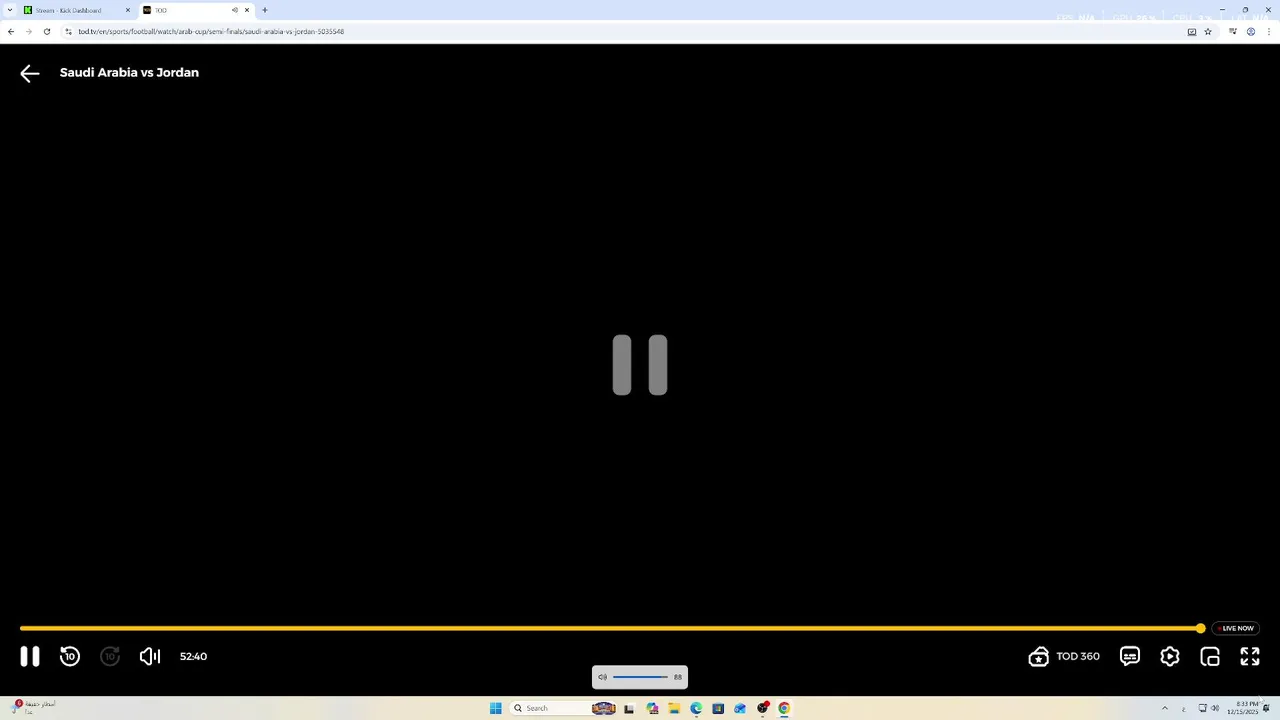Open subtitles and audio options icon
Viewport: 1280px width, 720px height.
tap(1130, 656)
